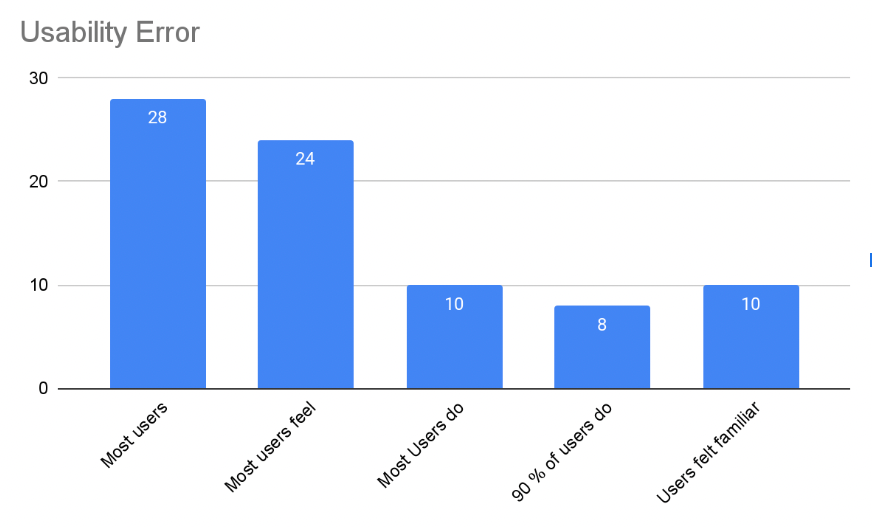Image resolution: width=872 pixels, height=527 pixels.
Task: Click the data label 24
Action: (x=306, y=158)
